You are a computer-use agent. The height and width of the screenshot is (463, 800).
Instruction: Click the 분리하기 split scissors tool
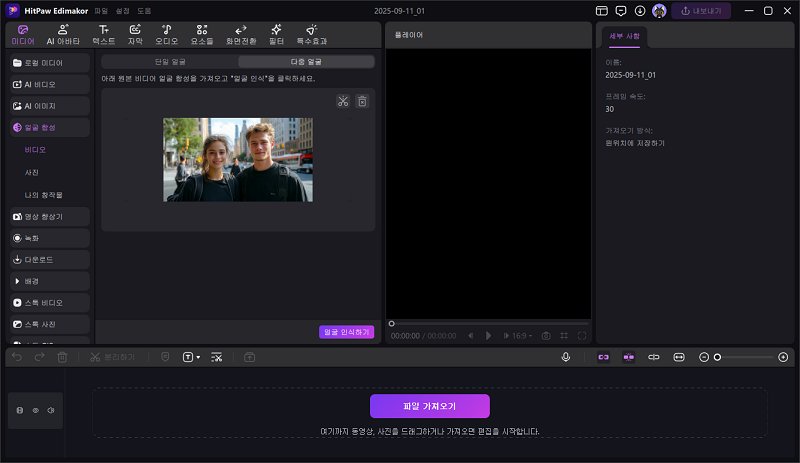coord(112,357)
